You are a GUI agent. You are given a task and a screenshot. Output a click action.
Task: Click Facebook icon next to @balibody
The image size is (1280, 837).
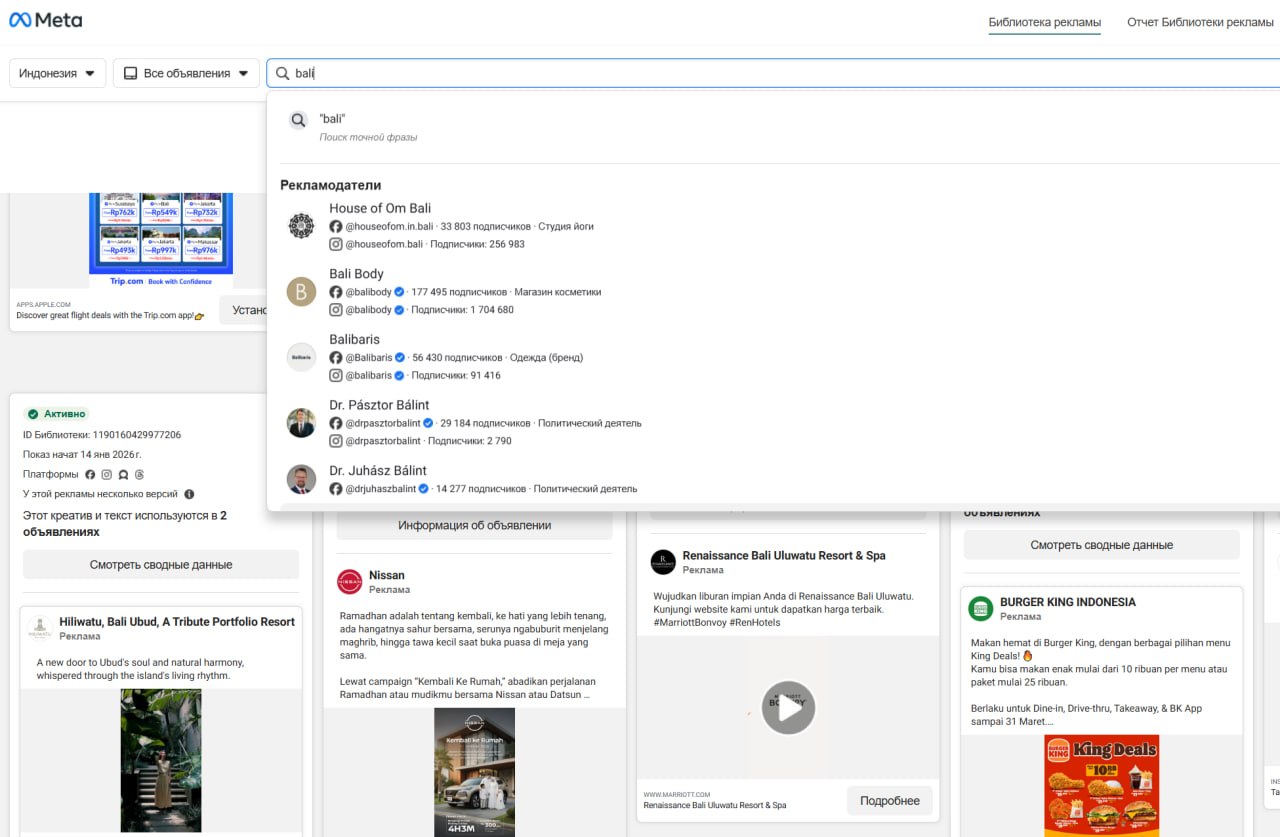(x=336, y=292)
